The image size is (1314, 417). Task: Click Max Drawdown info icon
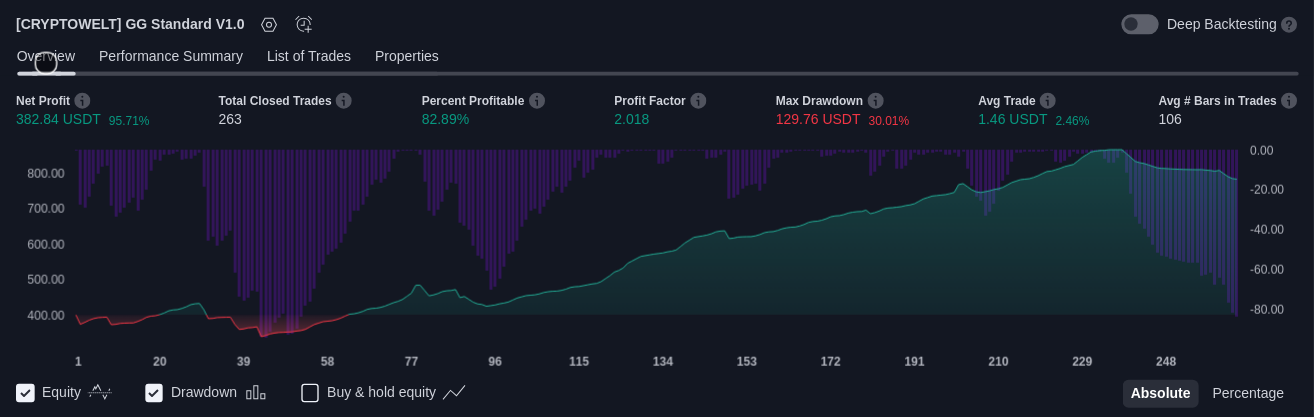pyautogui.click(x=876, y=101)
